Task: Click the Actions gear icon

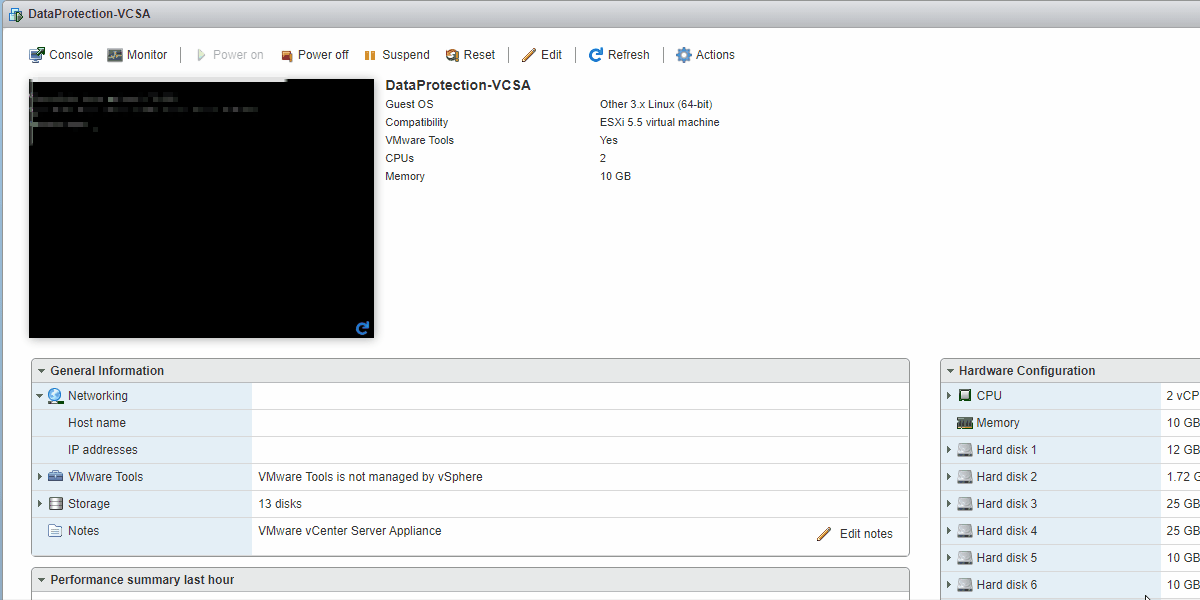Action: tap(684, 55)
